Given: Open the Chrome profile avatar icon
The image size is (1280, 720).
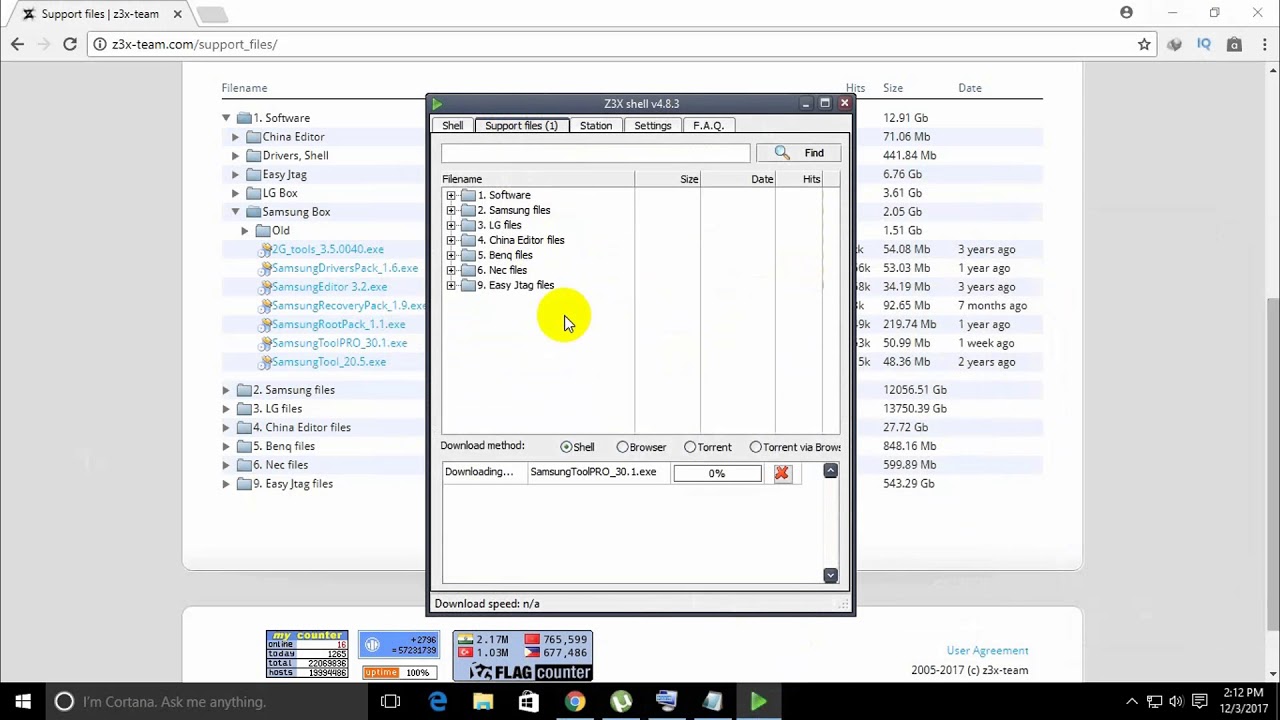Looking at the screenshot, I should click(1127, 13).
